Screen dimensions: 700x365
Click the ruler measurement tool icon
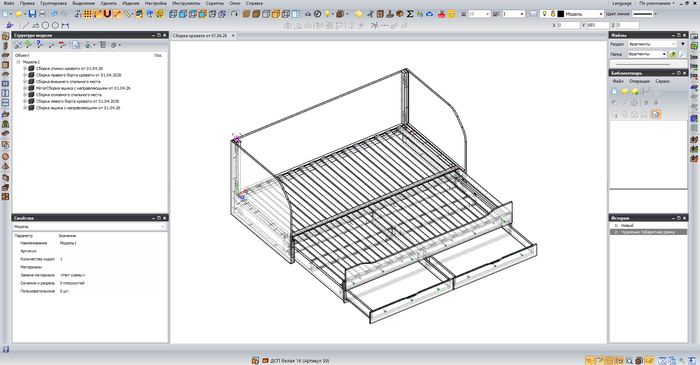click(127, 14)
